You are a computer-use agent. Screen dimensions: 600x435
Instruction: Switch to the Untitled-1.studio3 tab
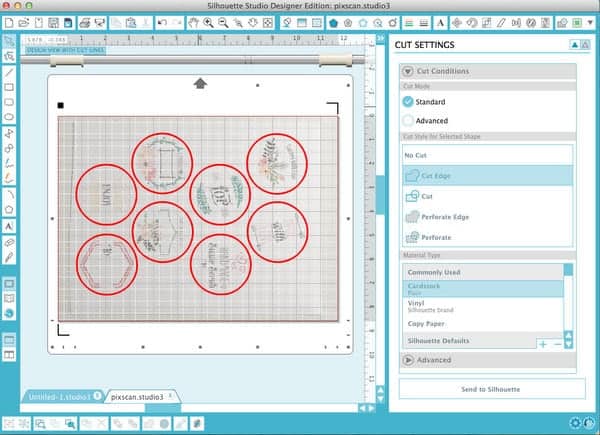click(60, 397)
